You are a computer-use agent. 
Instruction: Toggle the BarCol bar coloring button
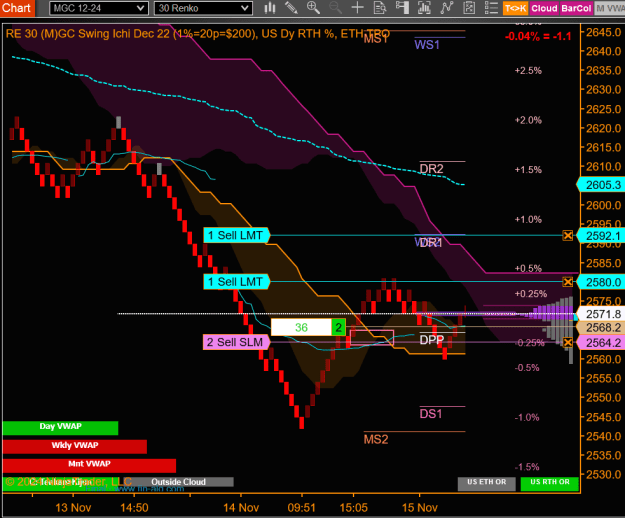pos(576,8)
